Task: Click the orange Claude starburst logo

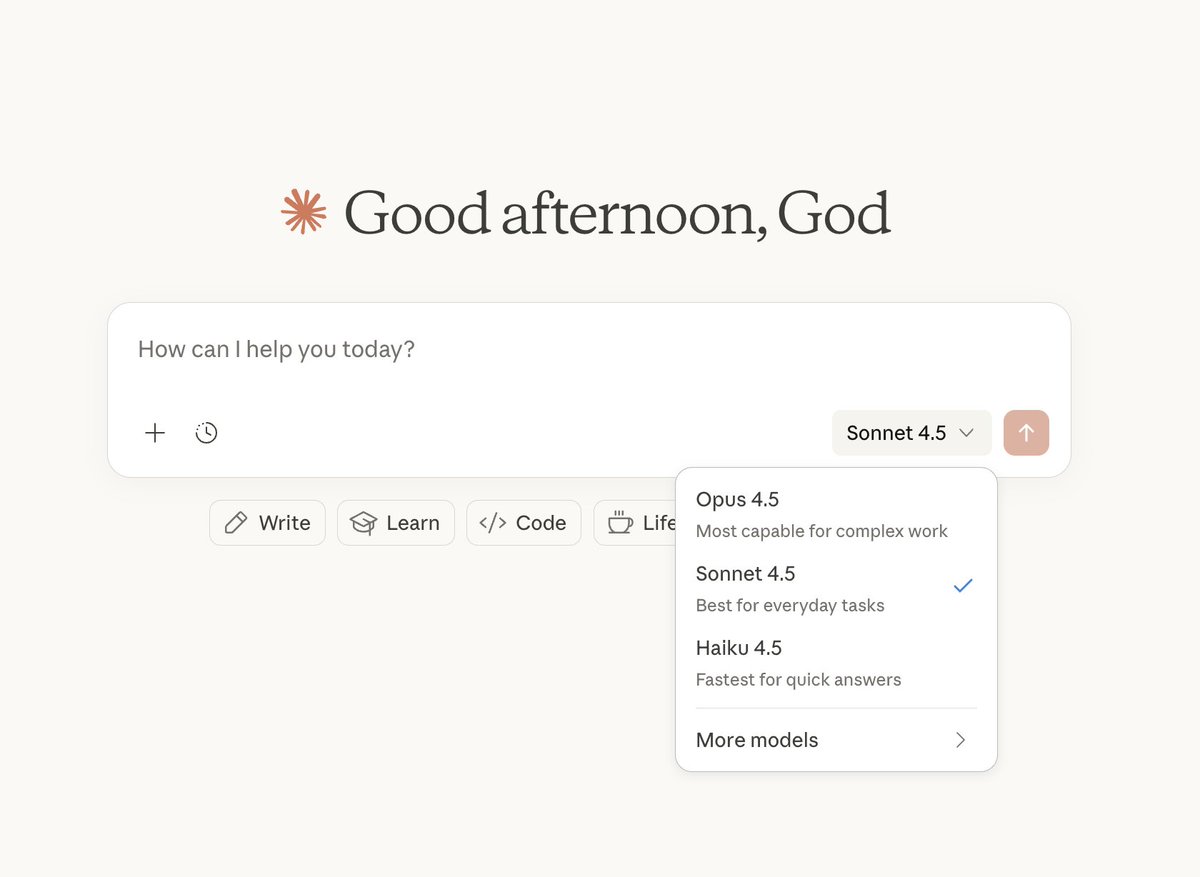Action: tap(304, 212)
